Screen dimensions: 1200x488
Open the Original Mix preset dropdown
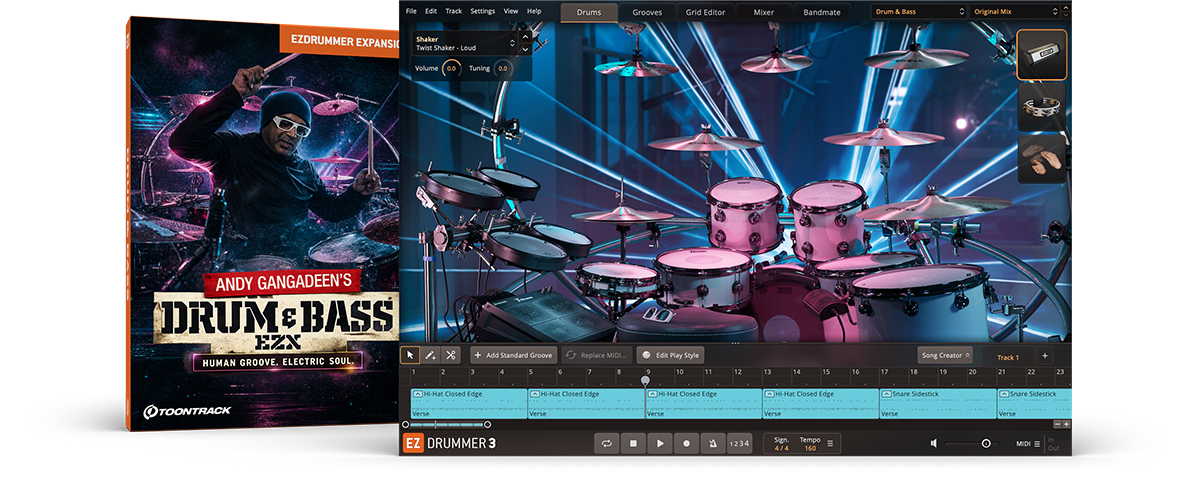click(x=1014, y=12)
